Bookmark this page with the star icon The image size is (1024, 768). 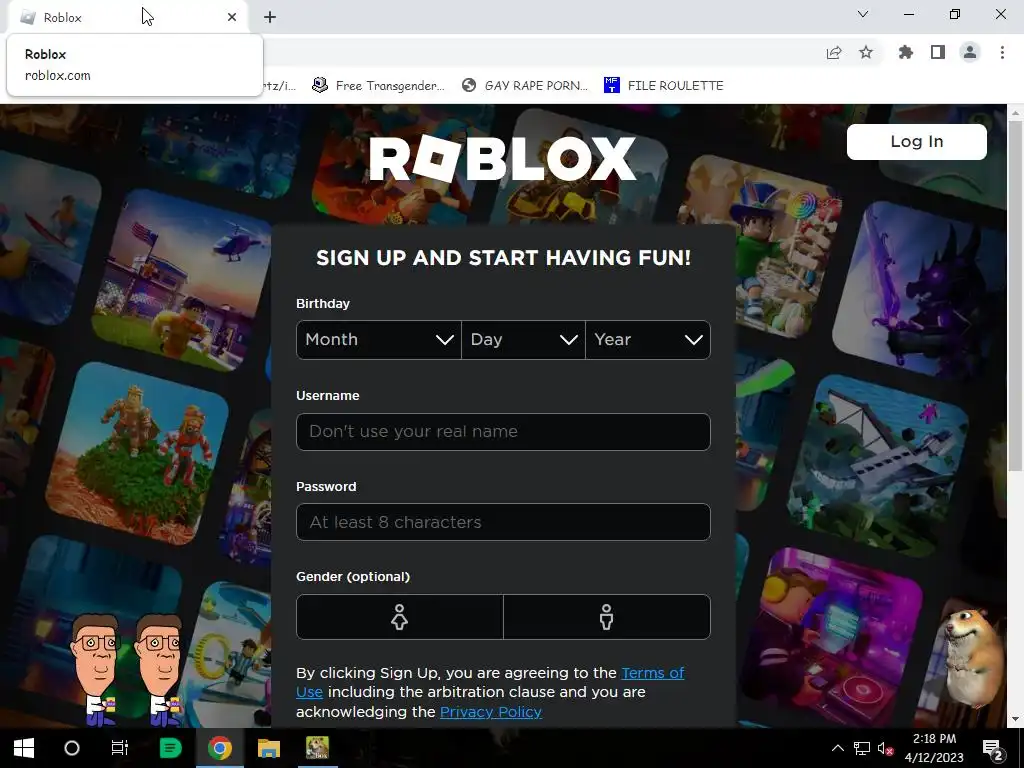pyautogui.click(x=866, y=52)
